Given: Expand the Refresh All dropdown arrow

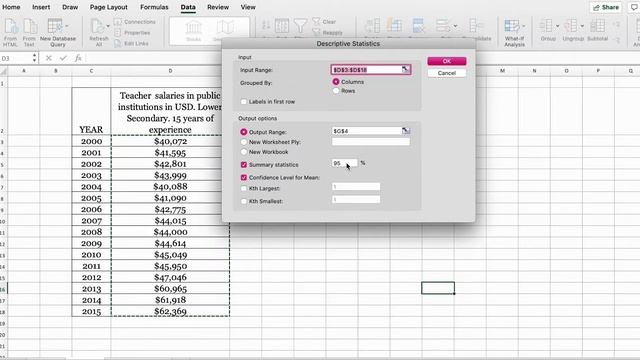Looking at the screenshot, I should tap(108, 26).
